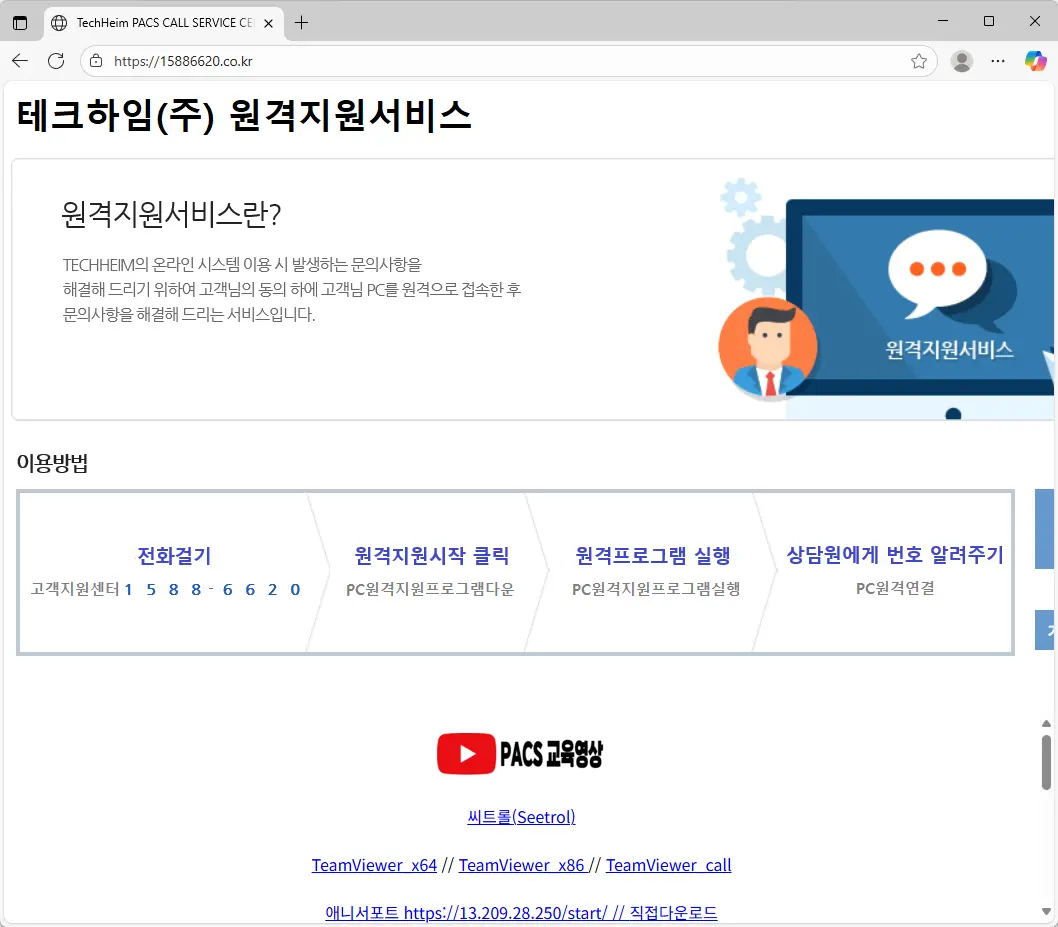The height and width of the screenshot is (927, 1058).
Task: Open the browser profile avatar
Action: pyautogui.click(x=961, y=61)
